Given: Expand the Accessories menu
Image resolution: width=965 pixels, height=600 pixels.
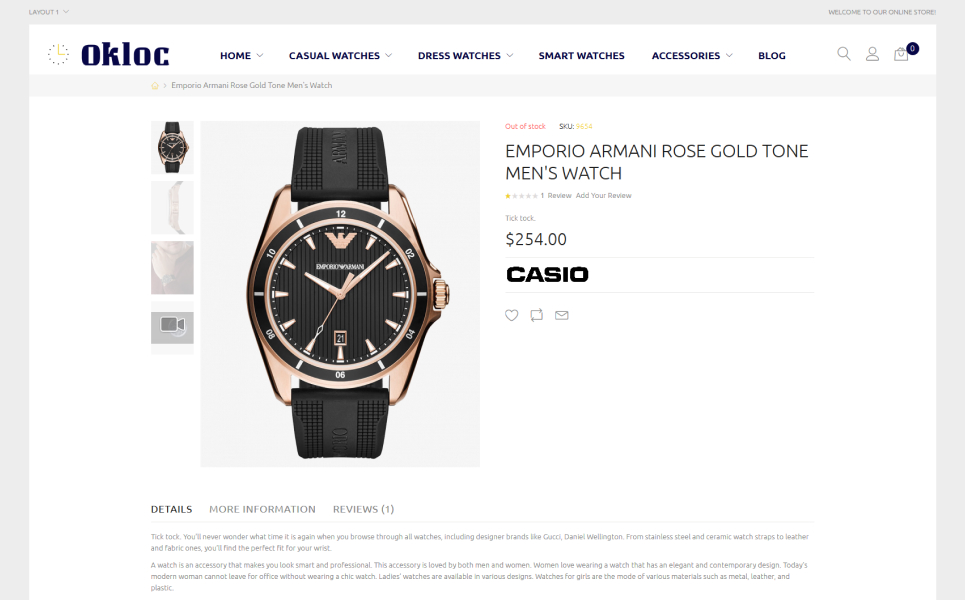Looking at the screenshot, I should point(692,56).
